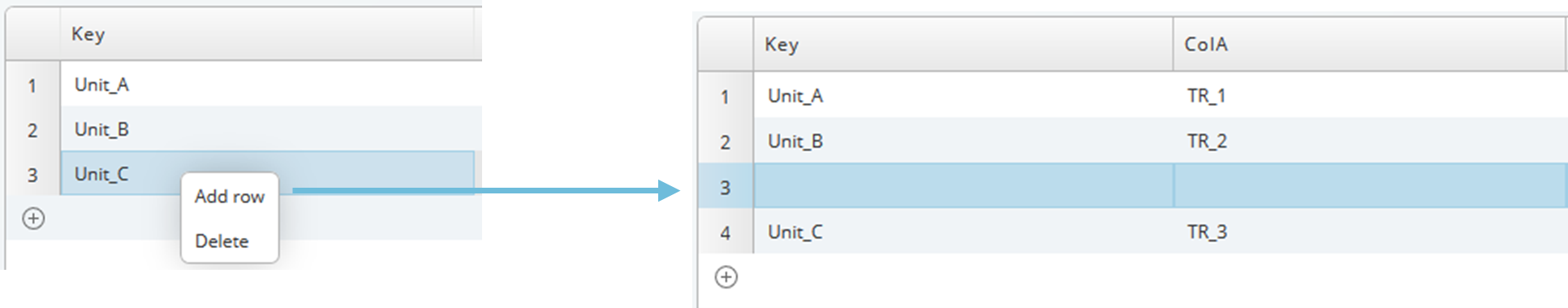Choose Delete from context menu
The image size is (1568, 308).
click(222, 241)
